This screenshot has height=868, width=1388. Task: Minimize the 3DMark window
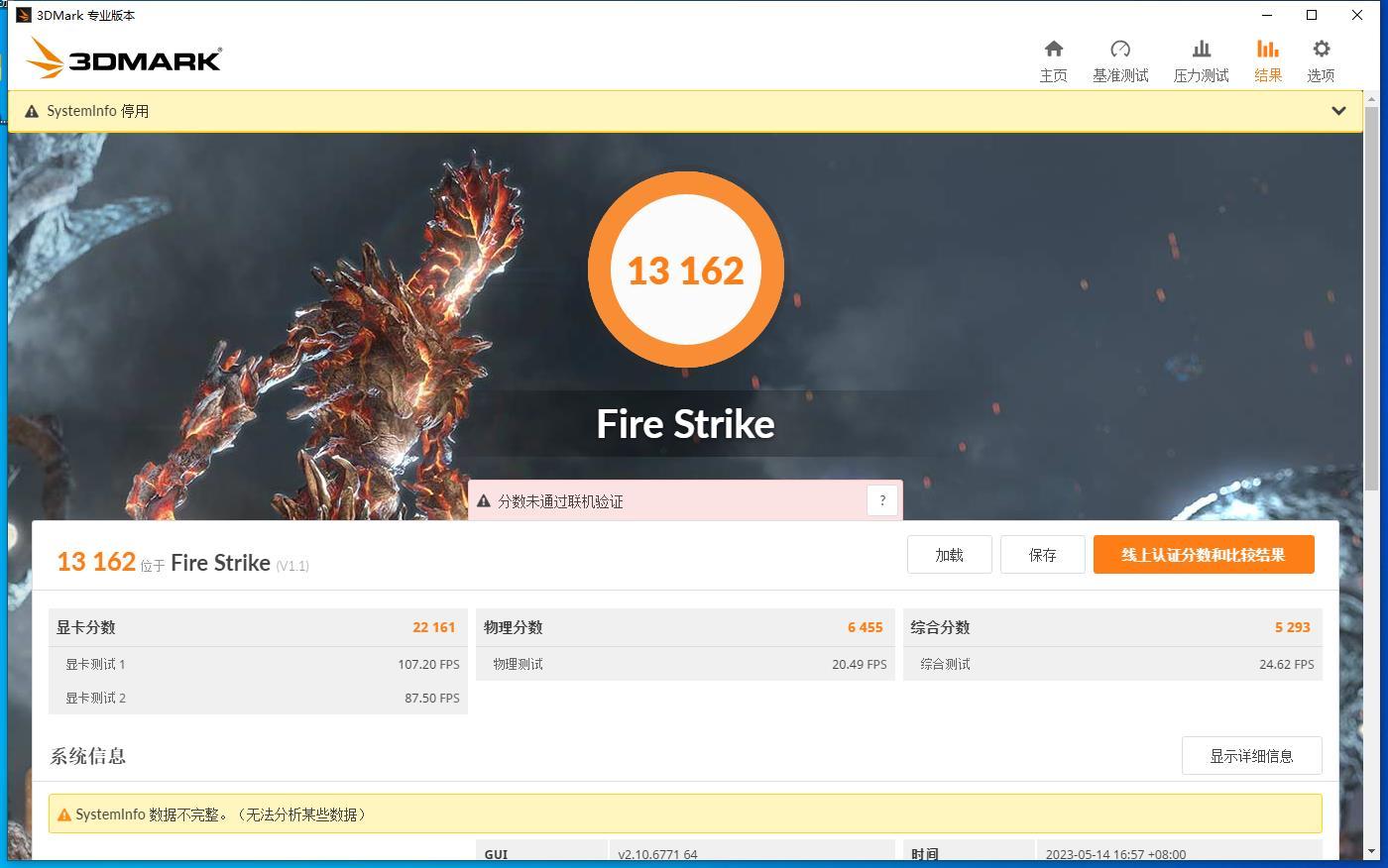(x=1267, y=15)
